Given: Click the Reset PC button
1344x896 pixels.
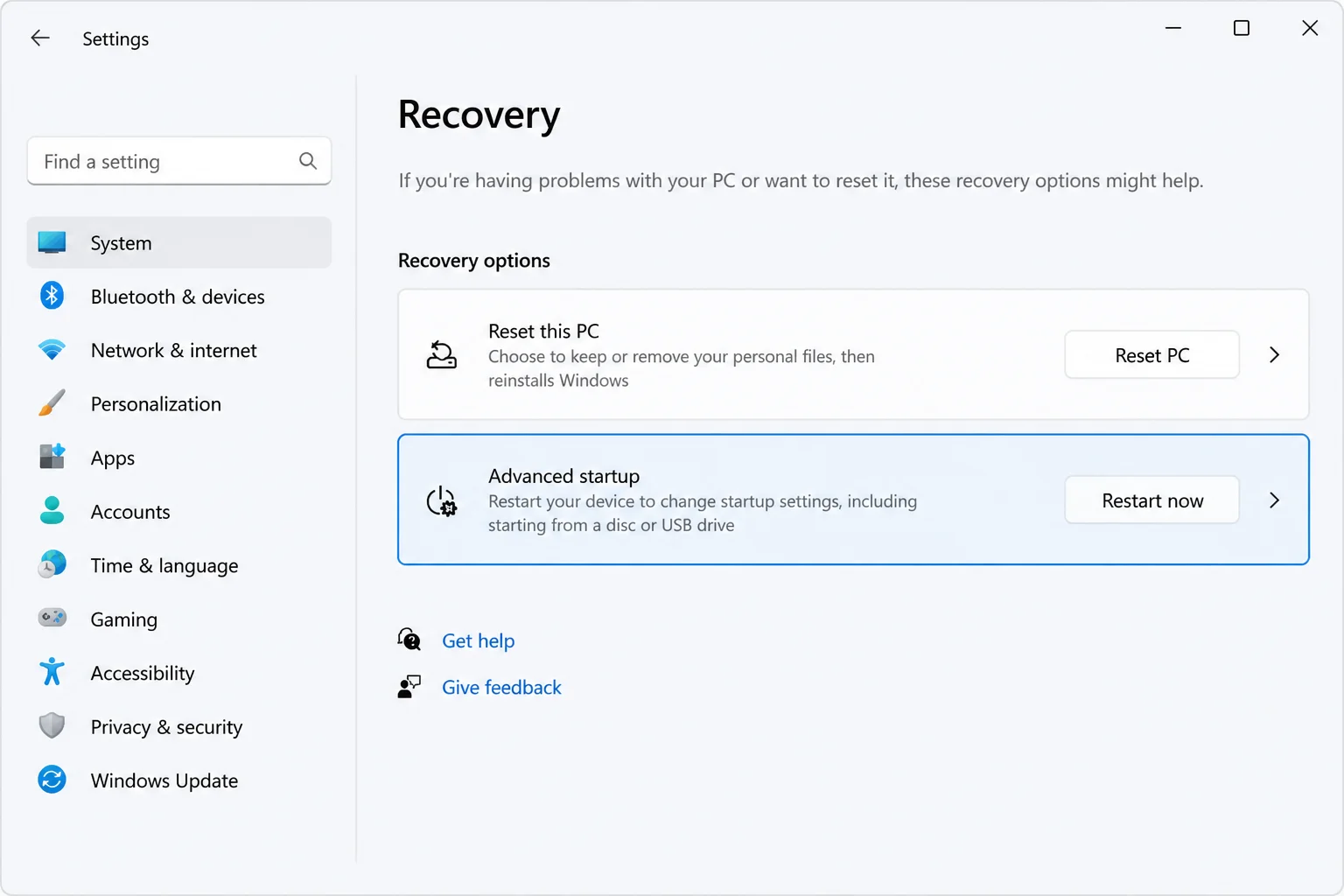Looking at the screenshot, I should (x=1151, y=354).
